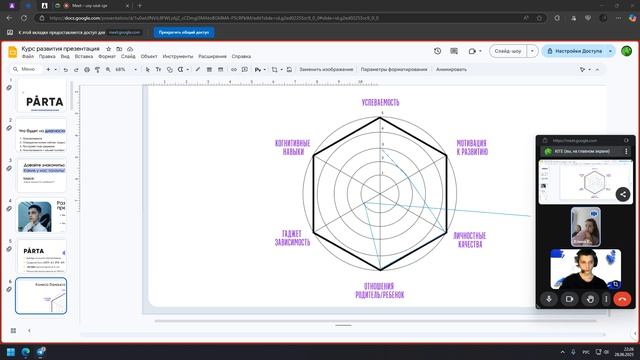640x360 pixels.
Task: Open the Файл menu
Action: click(x=28, y=56)
